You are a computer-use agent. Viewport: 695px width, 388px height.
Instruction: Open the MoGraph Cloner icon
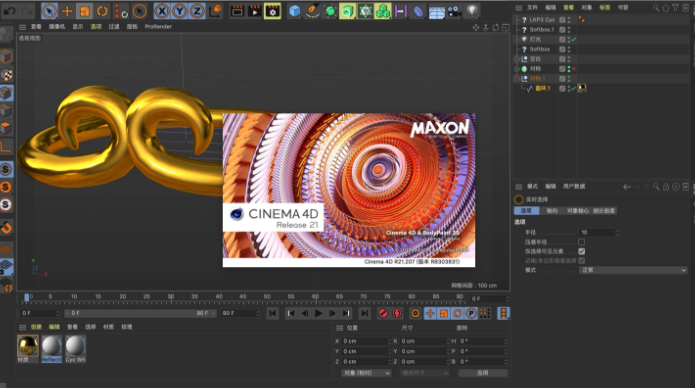[x=383, y=11]
